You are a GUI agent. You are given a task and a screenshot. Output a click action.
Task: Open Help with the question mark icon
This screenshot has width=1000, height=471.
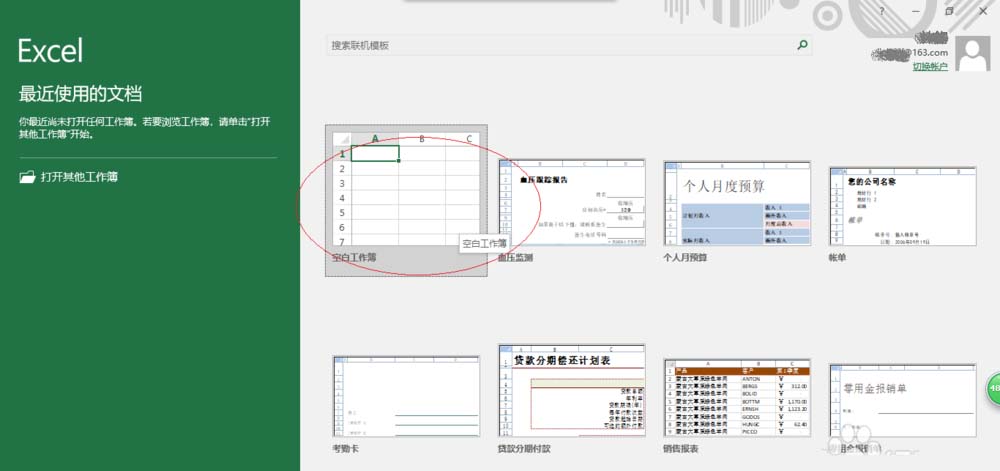(881, 12)
